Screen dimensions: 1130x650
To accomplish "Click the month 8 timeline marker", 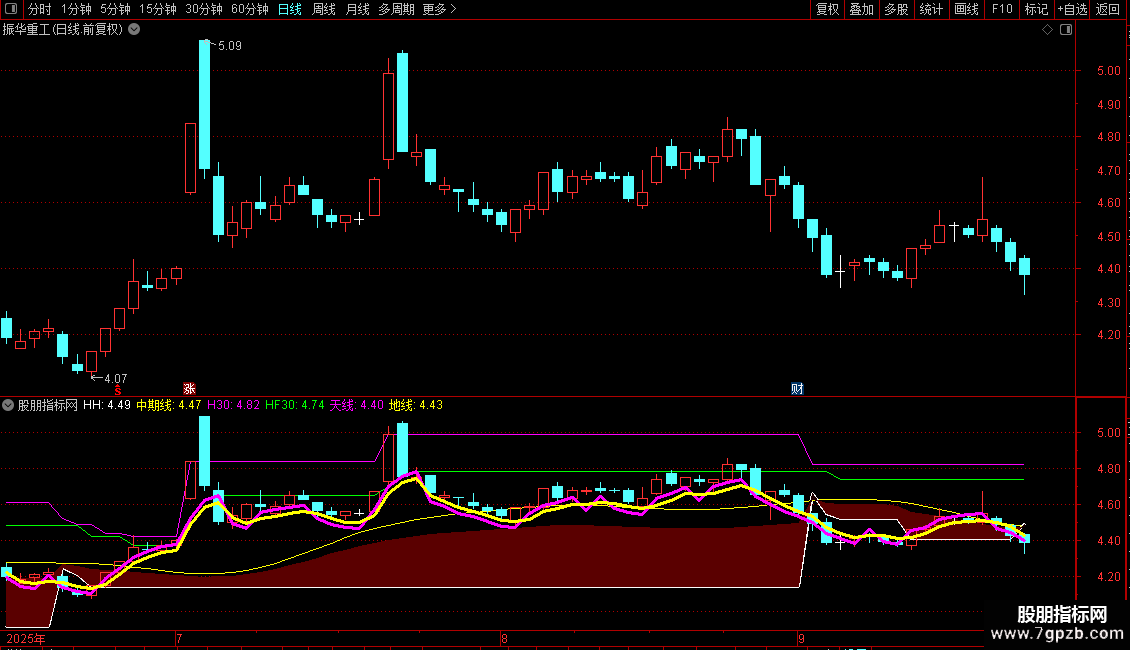I will coord(504,638).
